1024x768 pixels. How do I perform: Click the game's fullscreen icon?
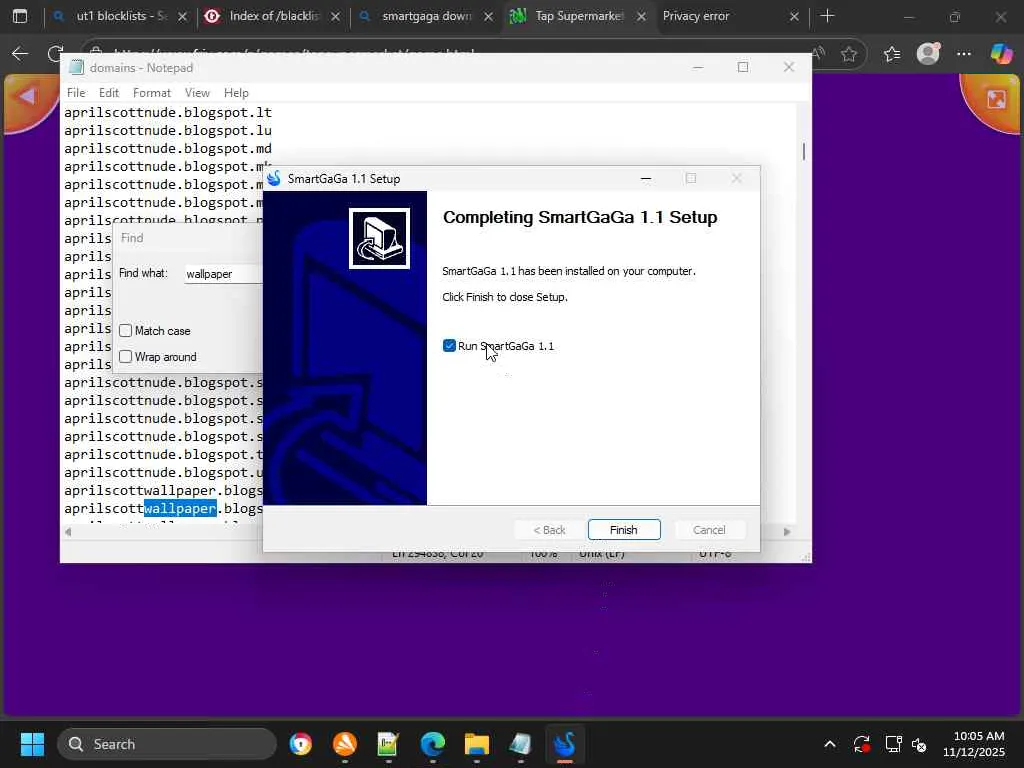(x=995, y=99)
